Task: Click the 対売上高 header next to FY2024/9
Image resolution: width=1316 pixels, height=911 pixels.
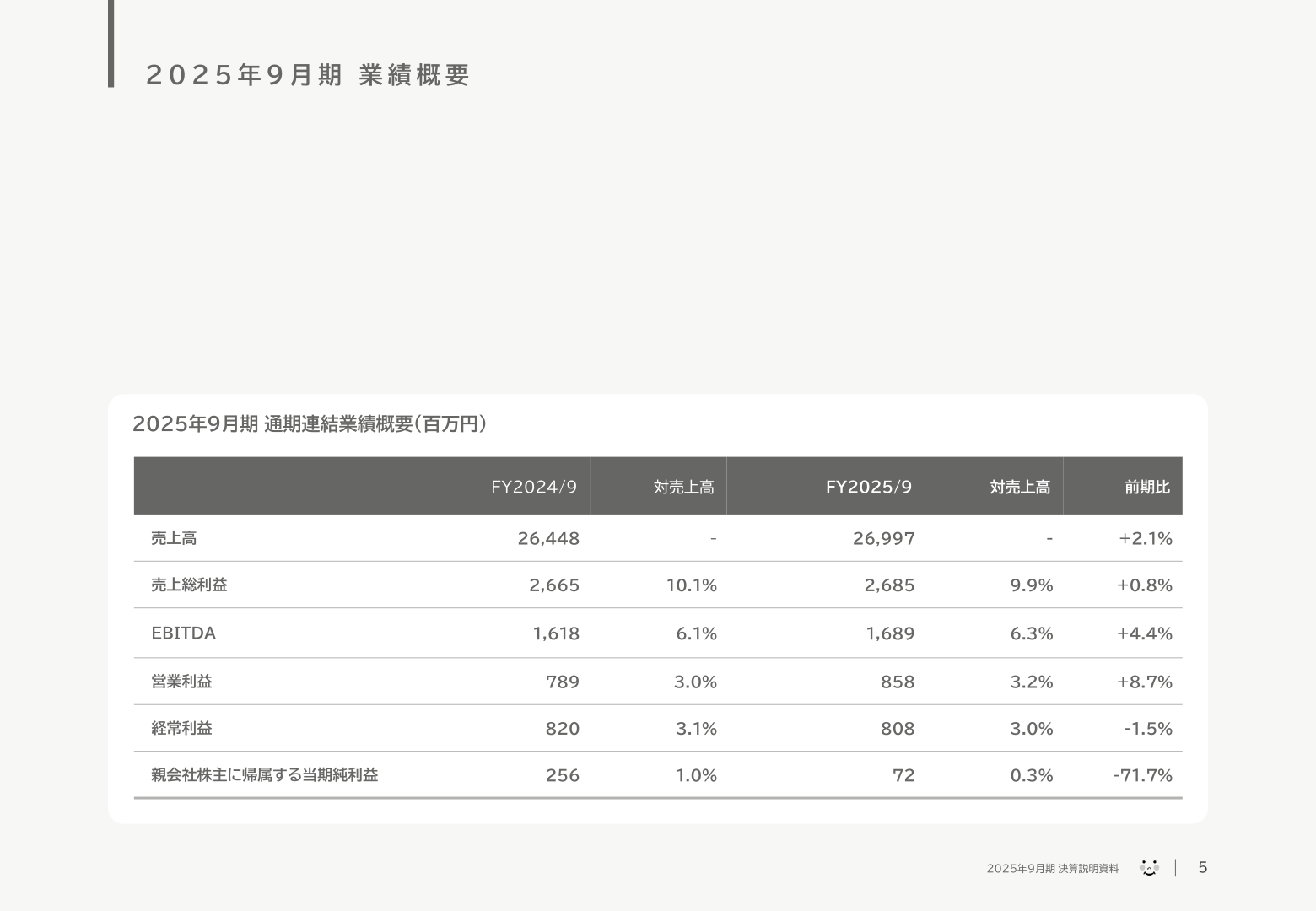Action: (684, 487)
